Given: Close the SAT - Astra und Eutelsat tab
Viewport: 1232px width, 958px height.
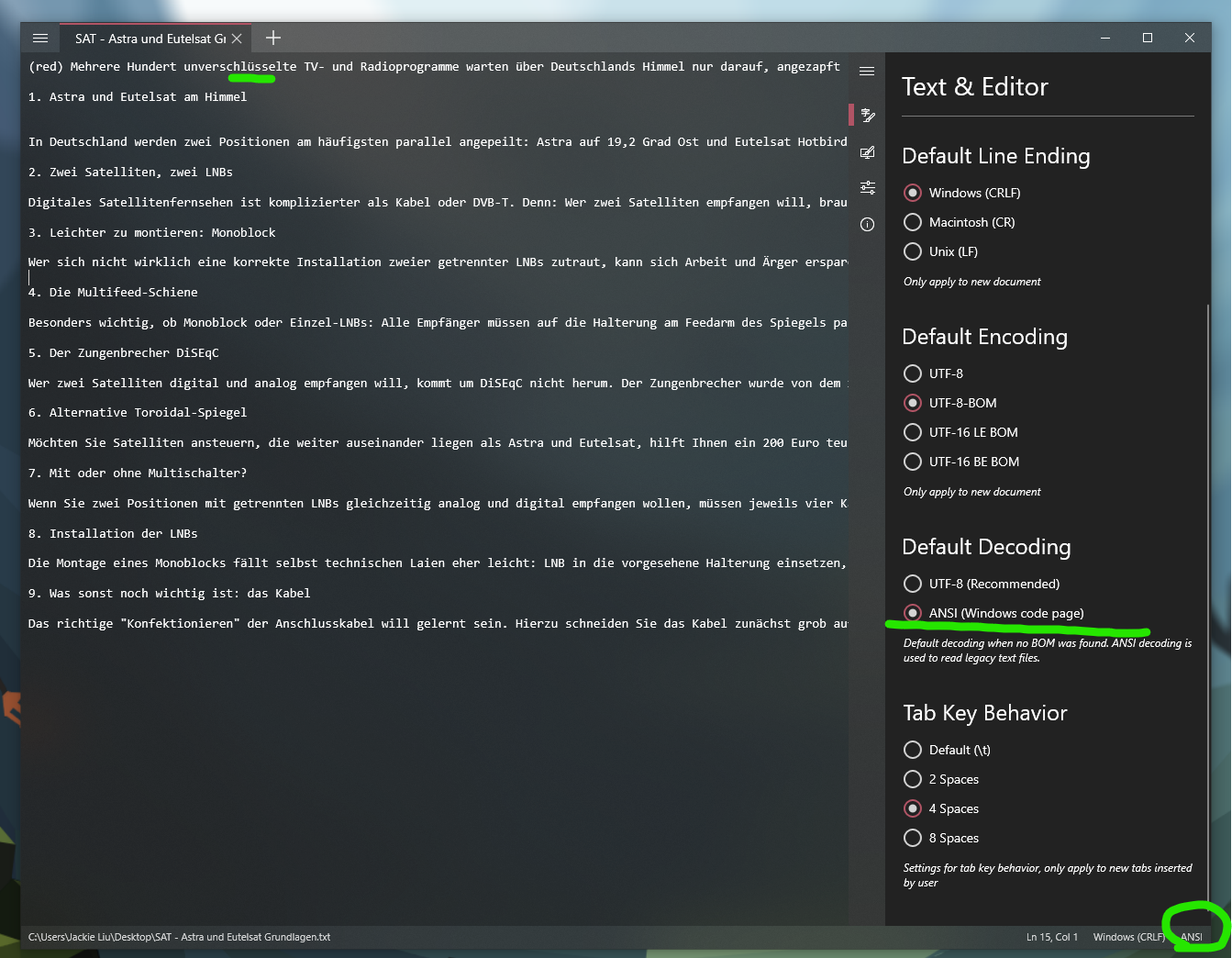Looking at the screenshot, I should pyautogui.click(x=236, y=38).
